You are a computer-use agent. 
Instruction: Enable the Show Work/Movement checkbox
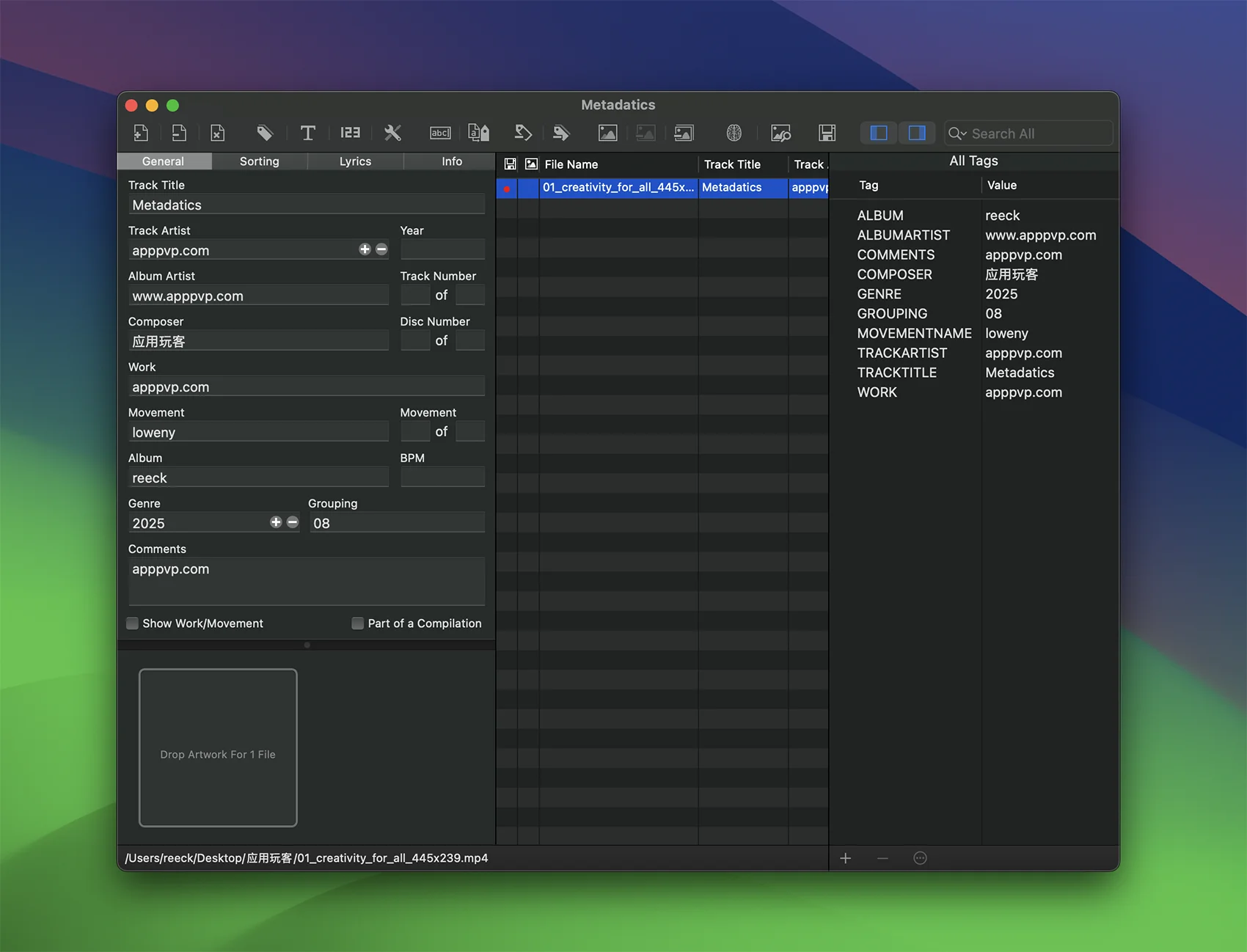coord(132,623)
